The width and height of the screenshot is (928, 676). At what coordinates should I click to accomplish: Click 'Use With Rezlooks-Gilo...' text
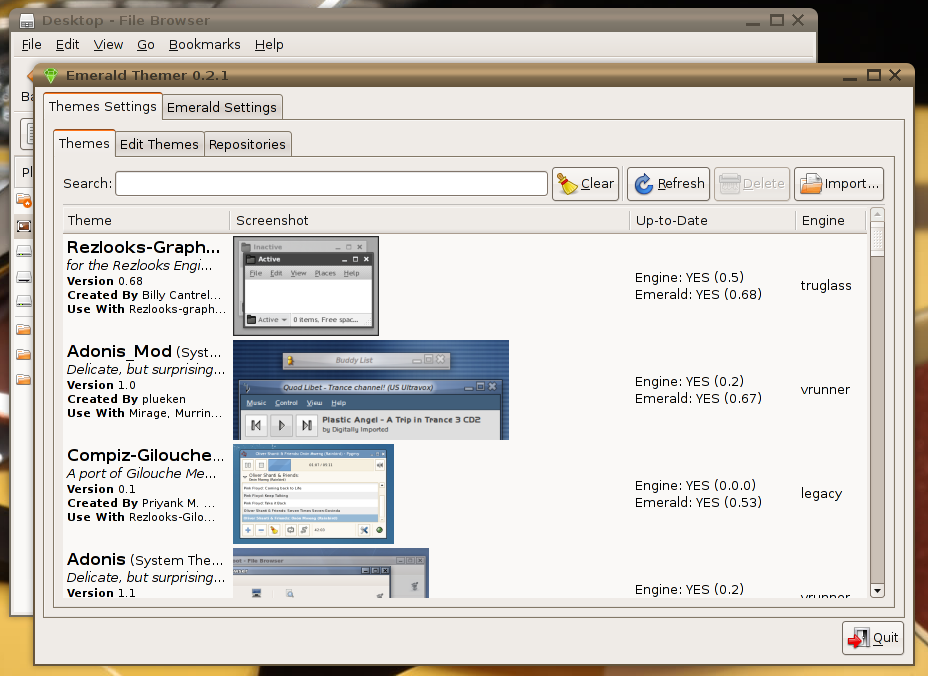(141, 517)
